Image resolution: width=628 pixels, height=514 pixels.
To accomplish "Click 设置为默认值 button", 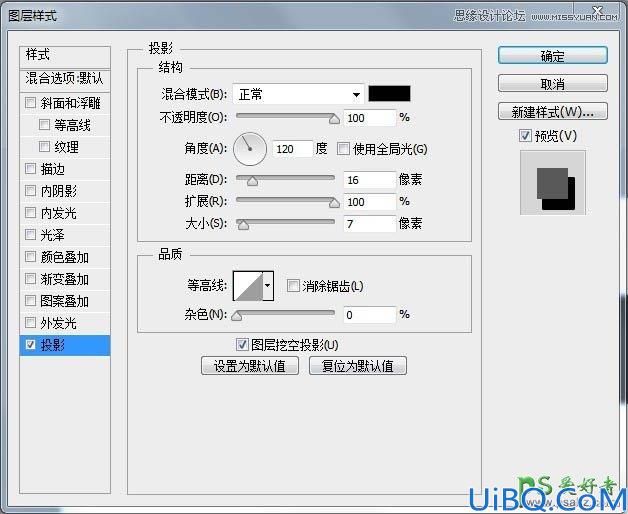I will (250, 366).
